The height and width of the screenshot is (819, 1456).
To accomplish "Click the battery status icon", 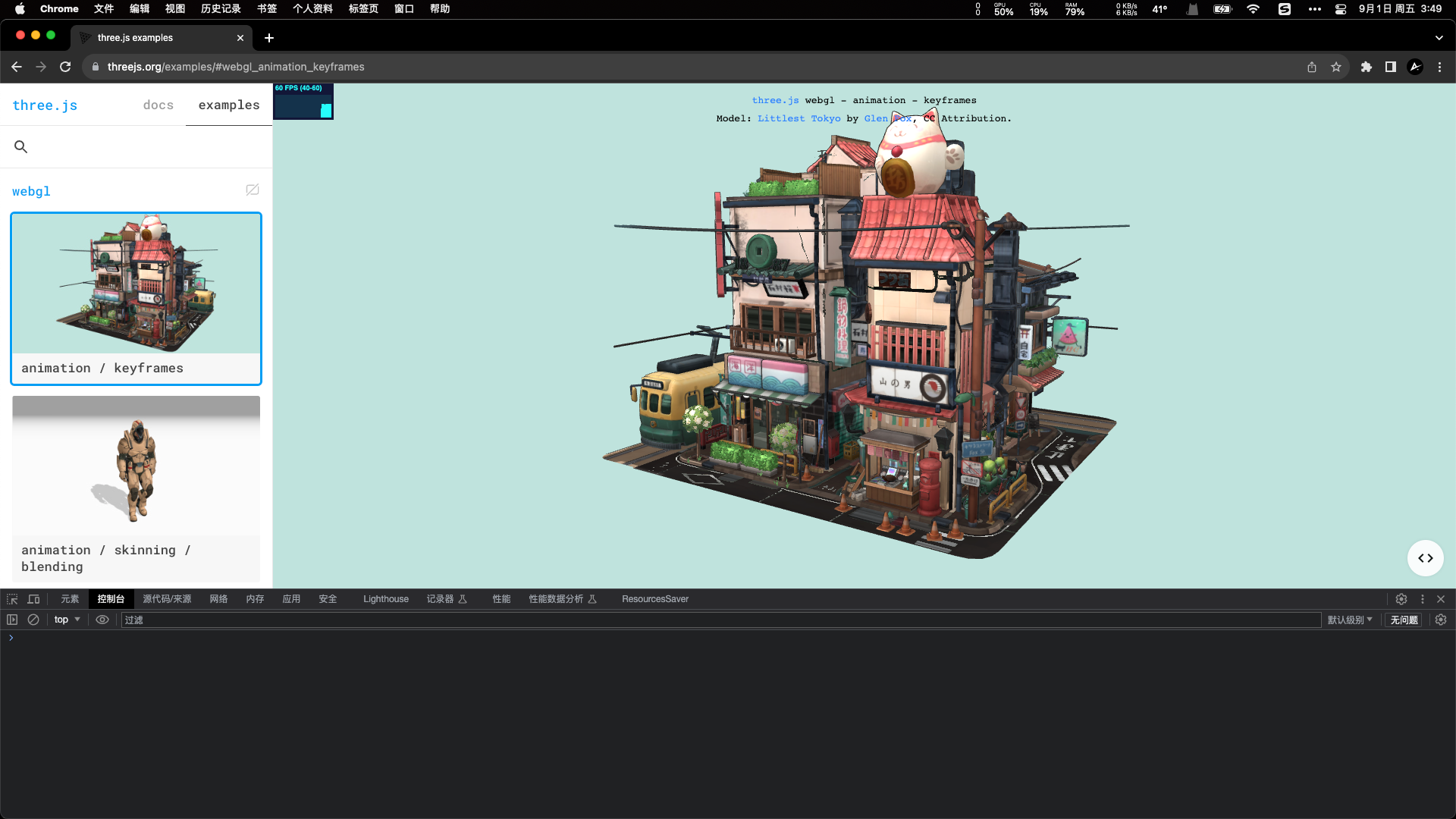I will [x=1222, y=9].
